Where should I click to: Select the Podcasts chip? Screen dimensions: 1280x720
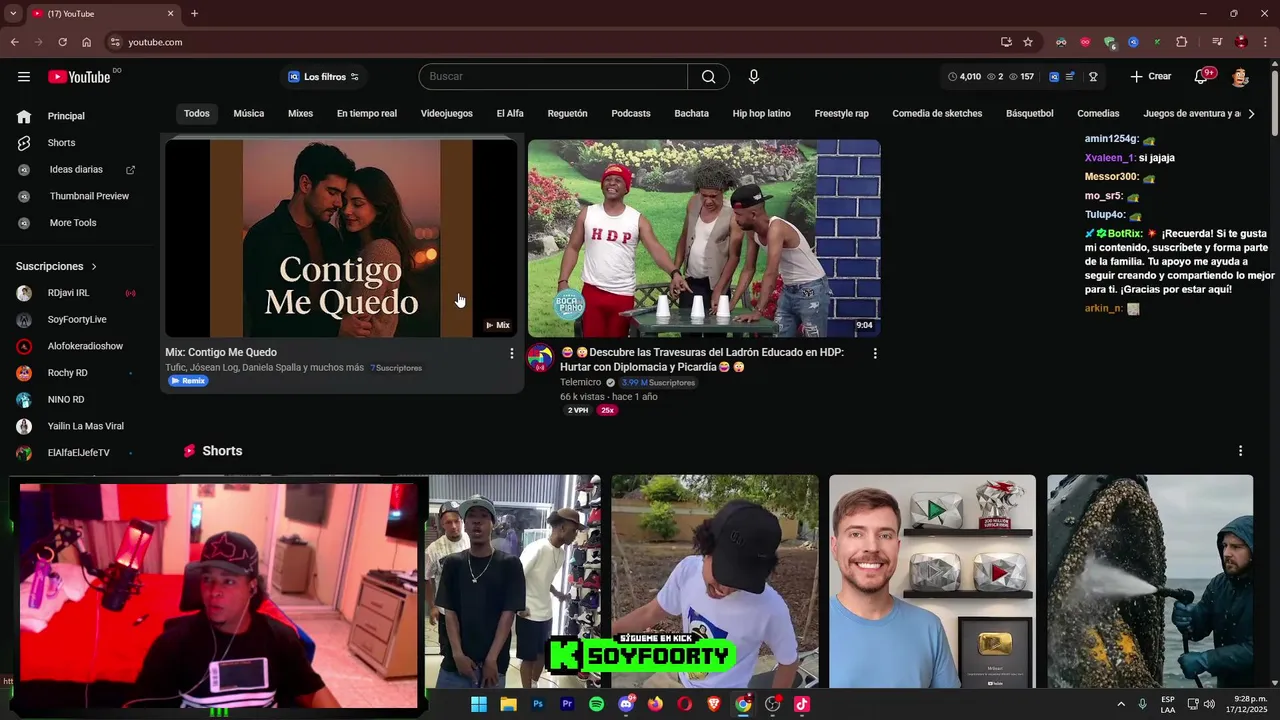click(631, 114)
